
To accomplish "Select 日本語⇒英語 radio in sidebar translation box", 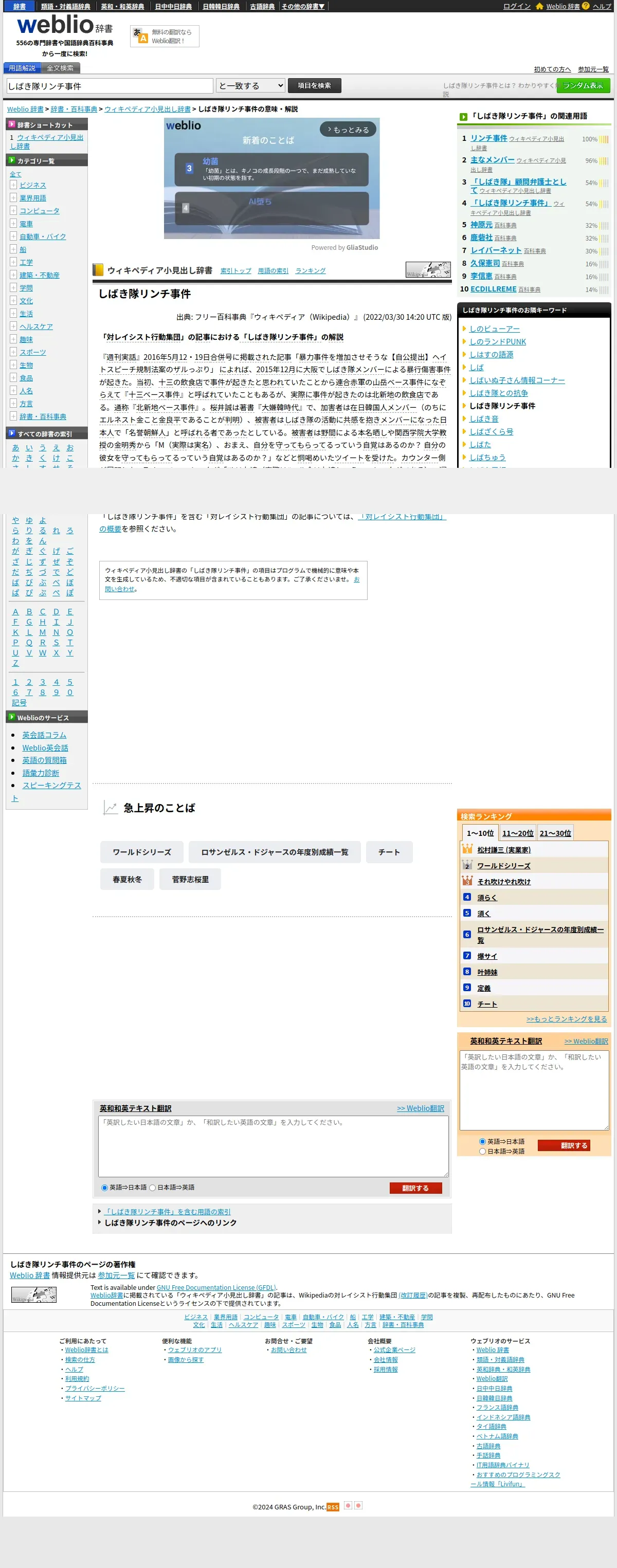I will coord(482,1151).
